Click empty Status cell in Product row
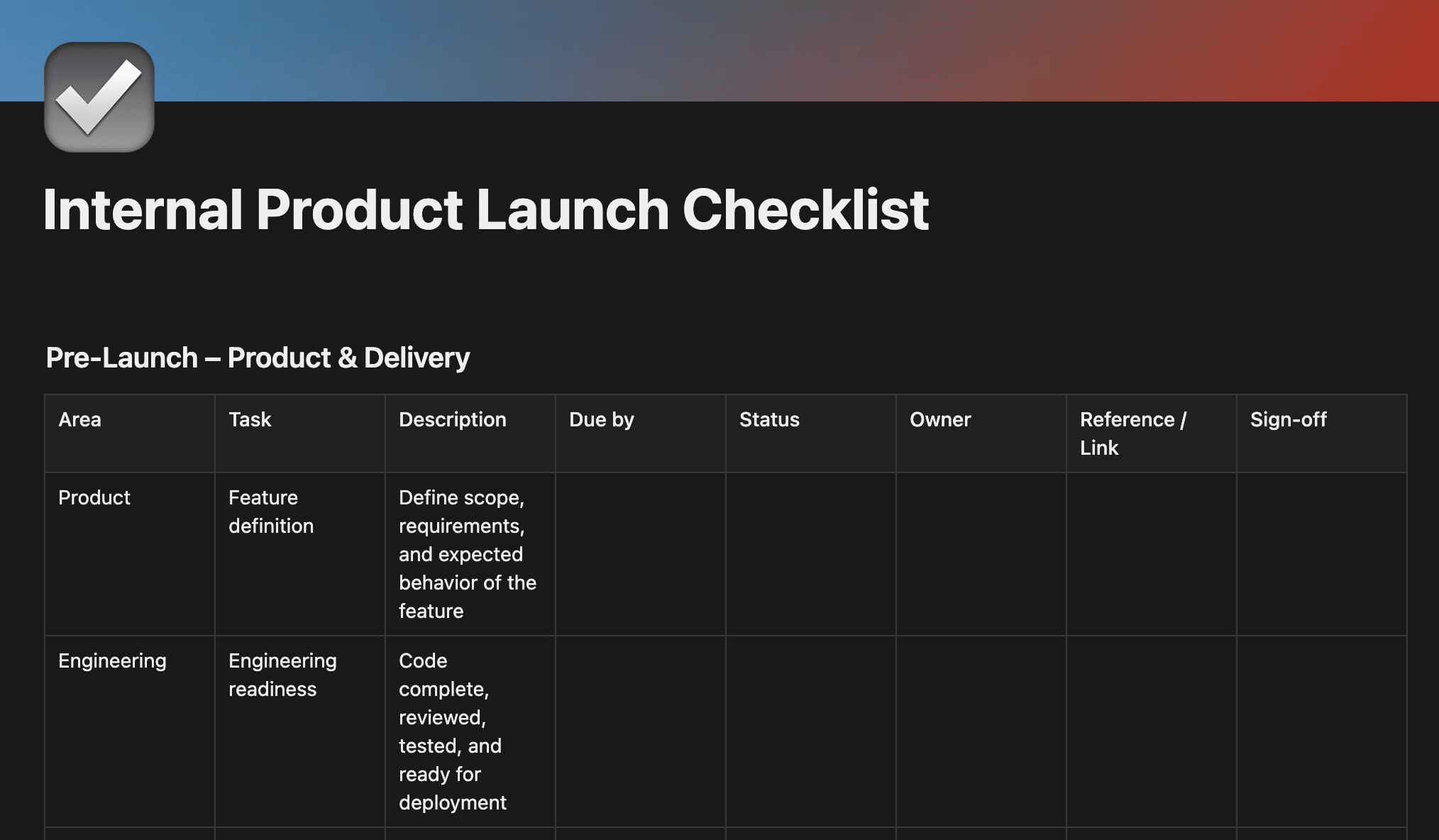The height and width of the screenshot is (840, 1439). pyautogui.click(x=810, y=554)
